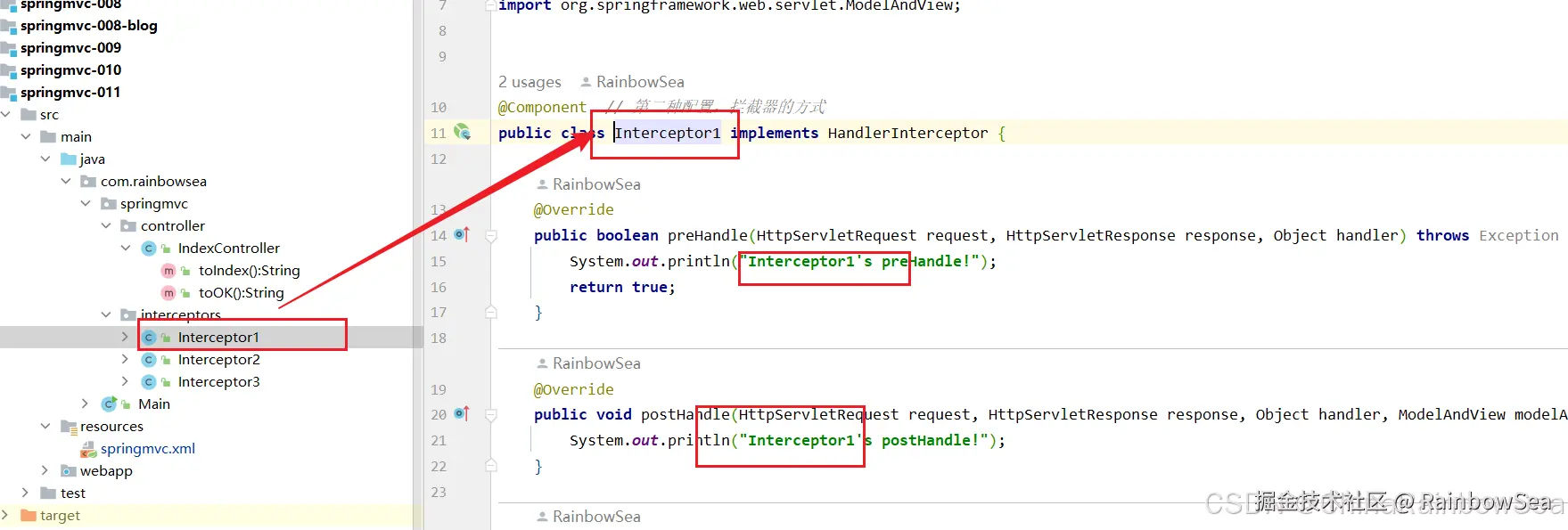Click the Interceptor2 class icon

click(149, 360)
